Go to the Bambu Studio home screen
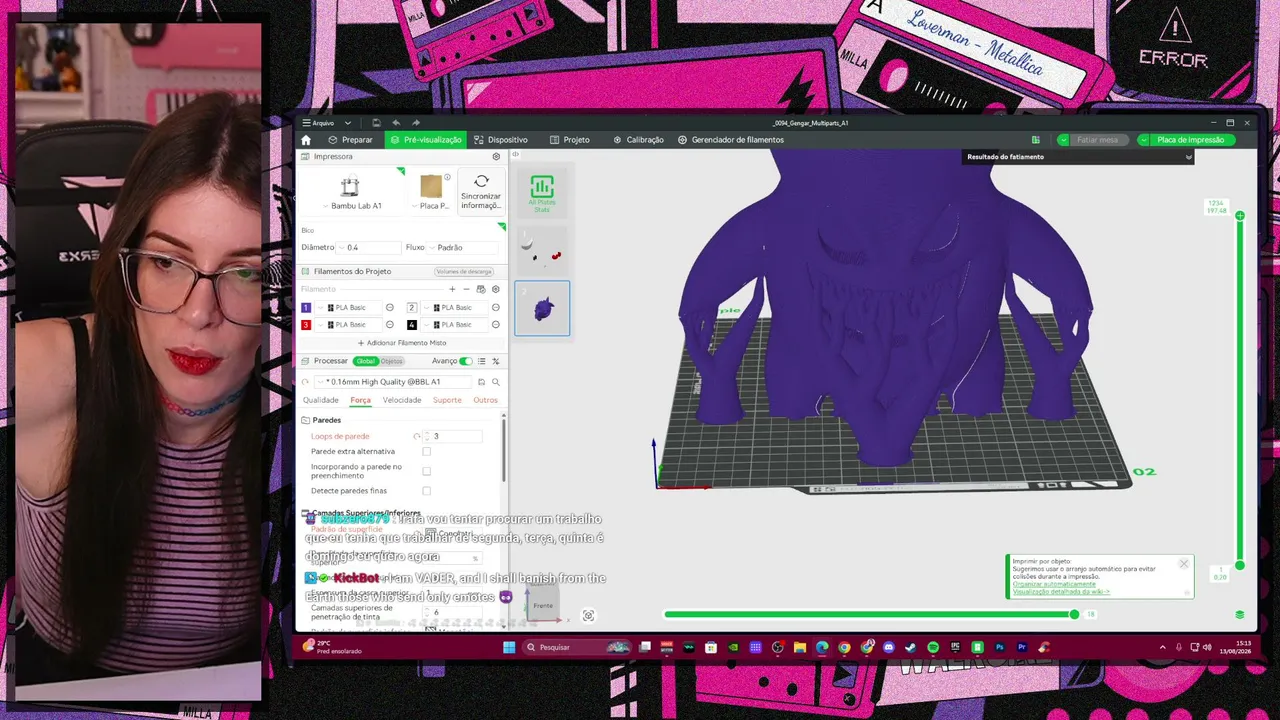Screen dimensions: 1280x720 pyautogui.click(x=306, y=140)
